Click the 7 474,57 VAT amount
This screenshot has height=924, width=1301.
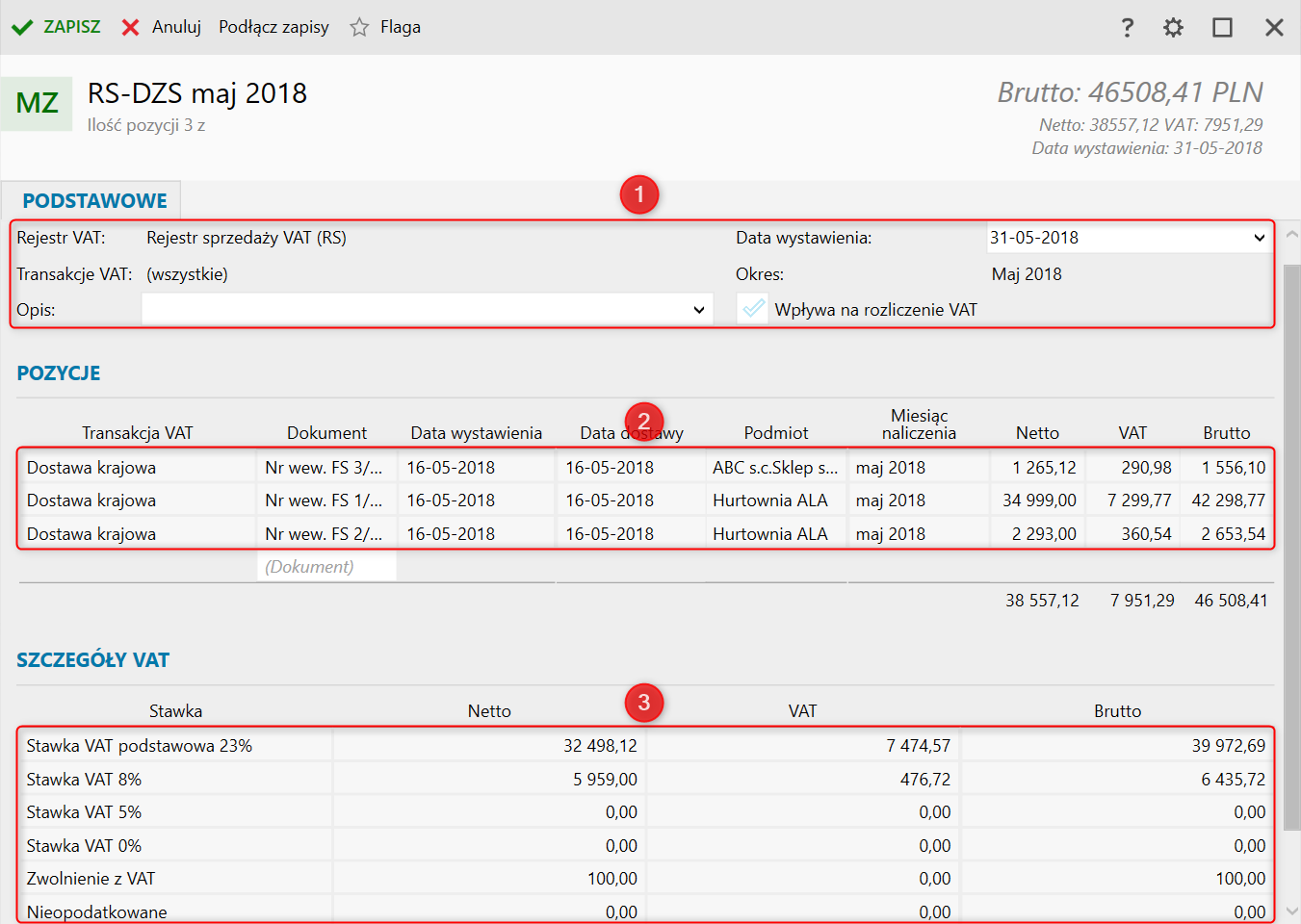[x=919, y=746]
